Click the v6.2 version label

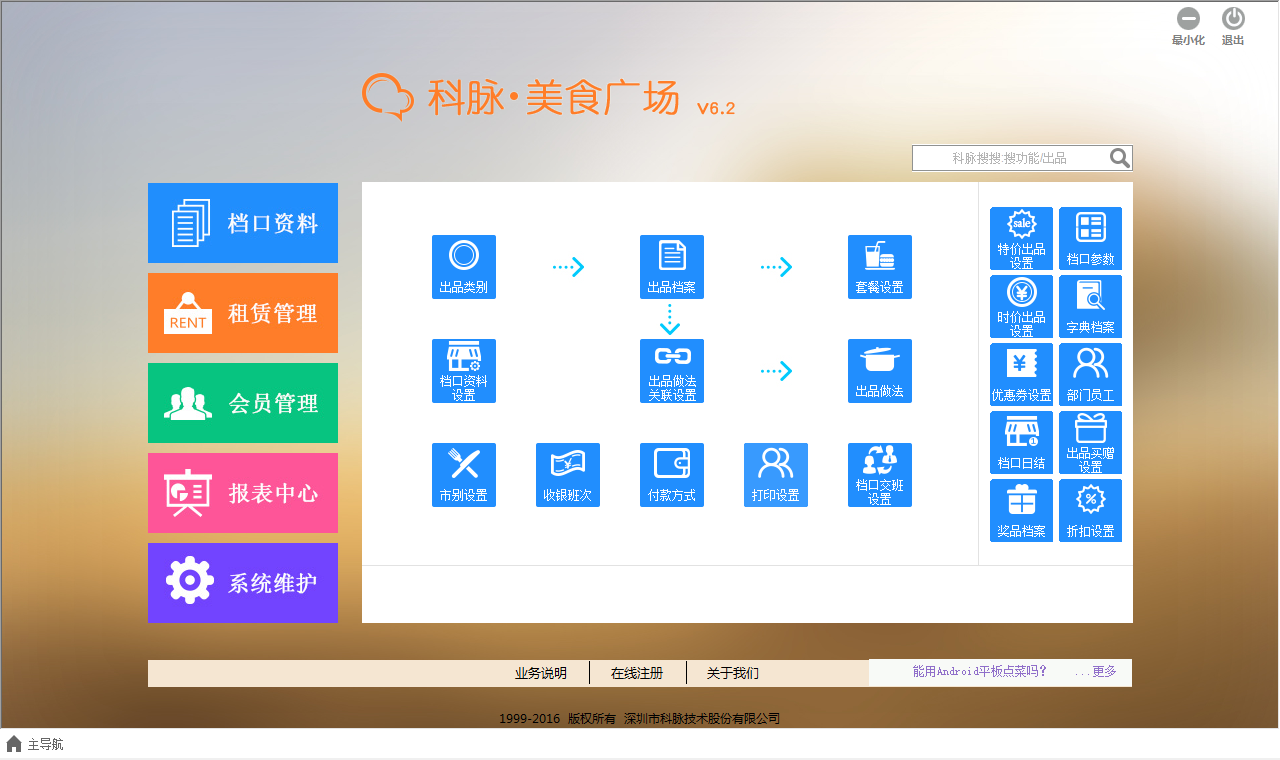click(x=716, y=108)
